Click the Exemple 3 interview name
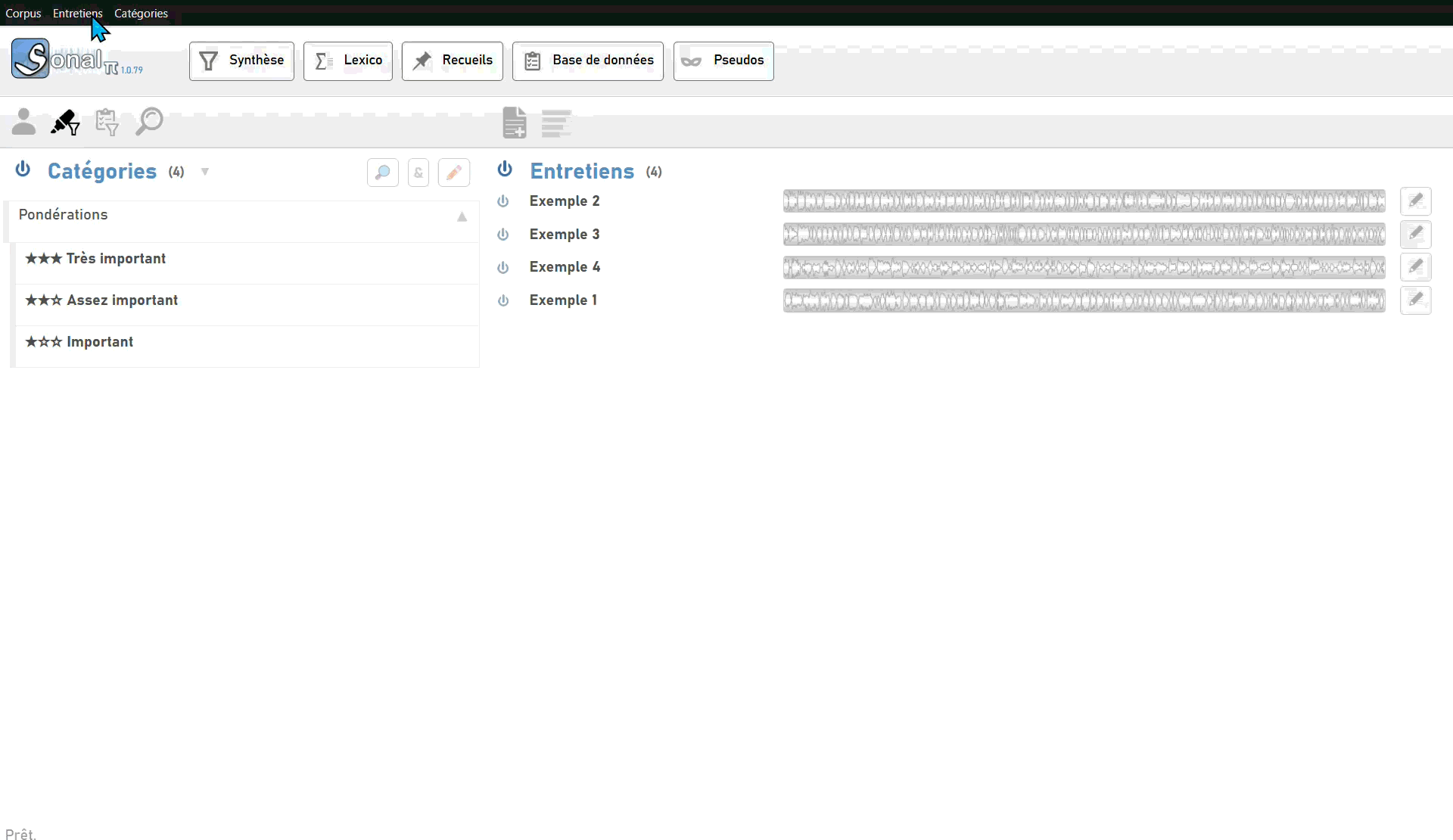Screen dimensions: 1453x840 (565, 235)
